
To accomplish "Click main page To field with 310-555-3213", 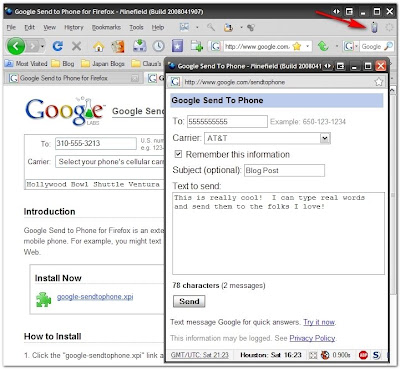I will 96,143.
